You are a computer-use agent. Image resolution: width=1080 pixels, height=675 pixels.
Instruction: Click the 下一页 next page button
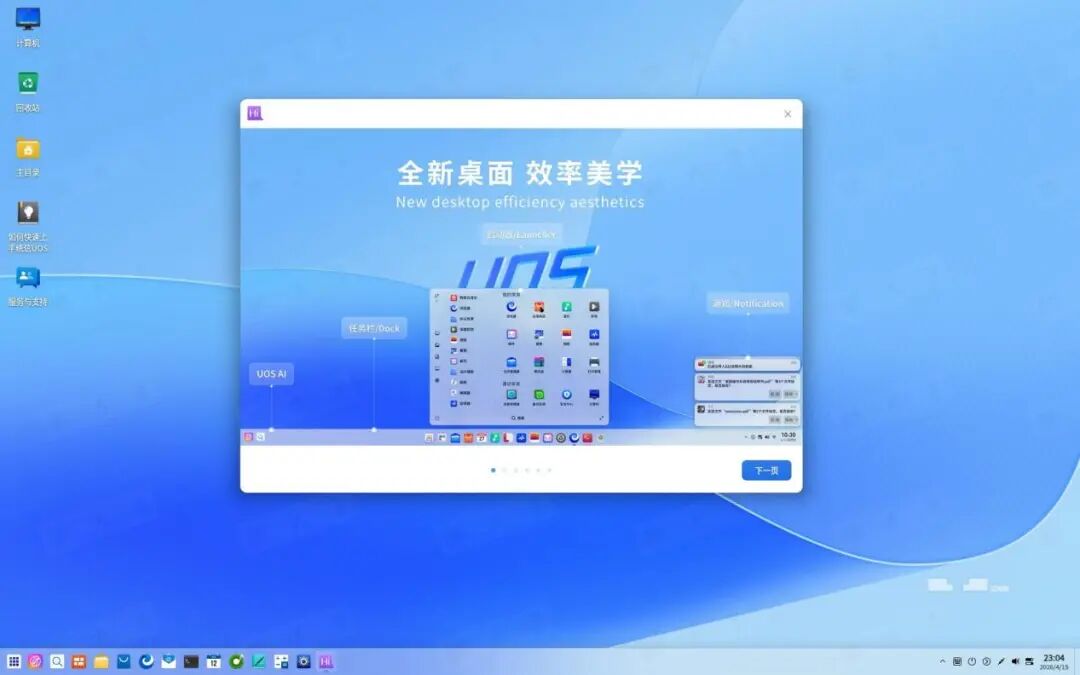click(766, 470)
